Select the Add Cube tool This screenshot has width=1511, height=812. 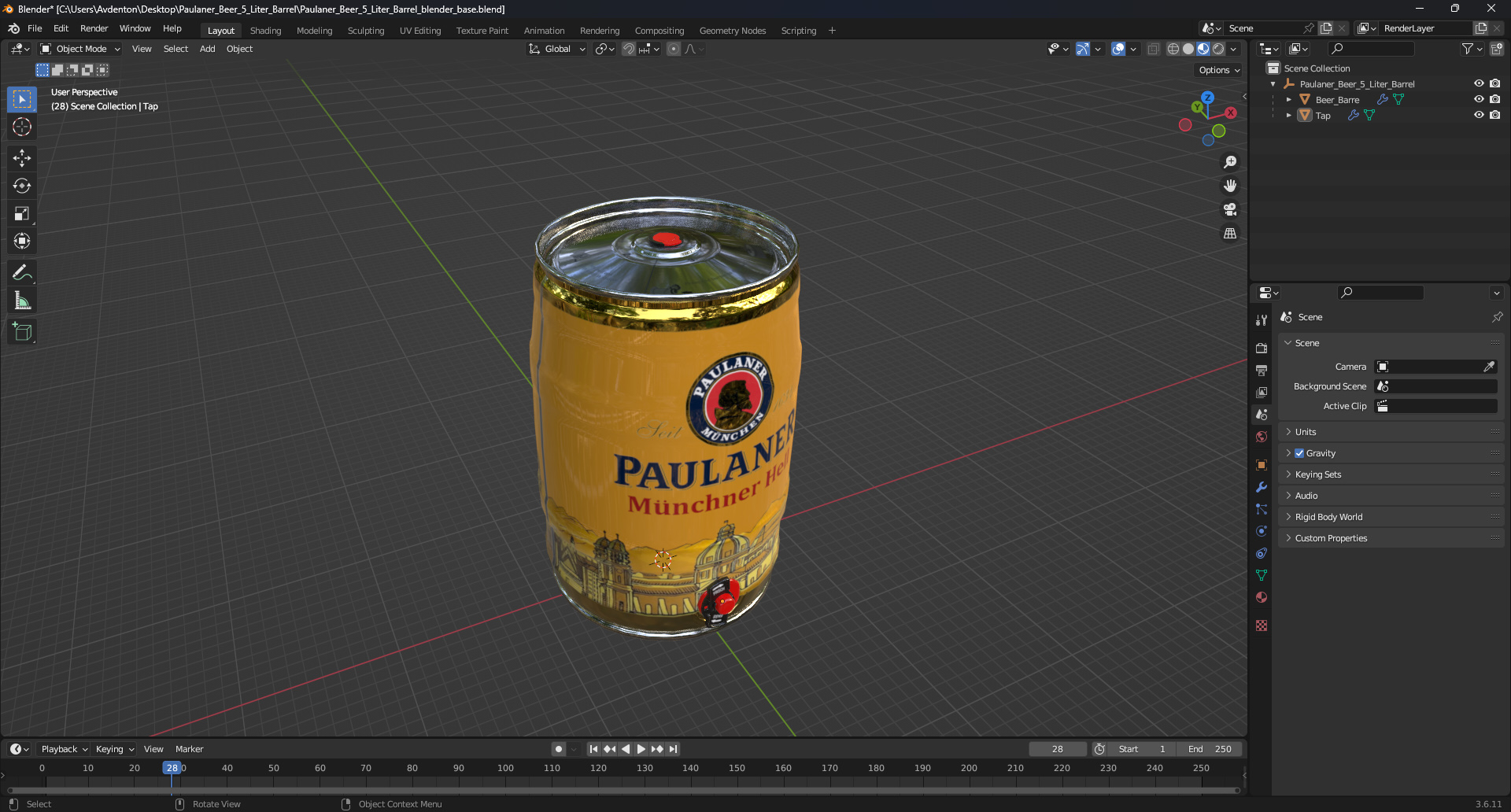click(x=22, y=332)
